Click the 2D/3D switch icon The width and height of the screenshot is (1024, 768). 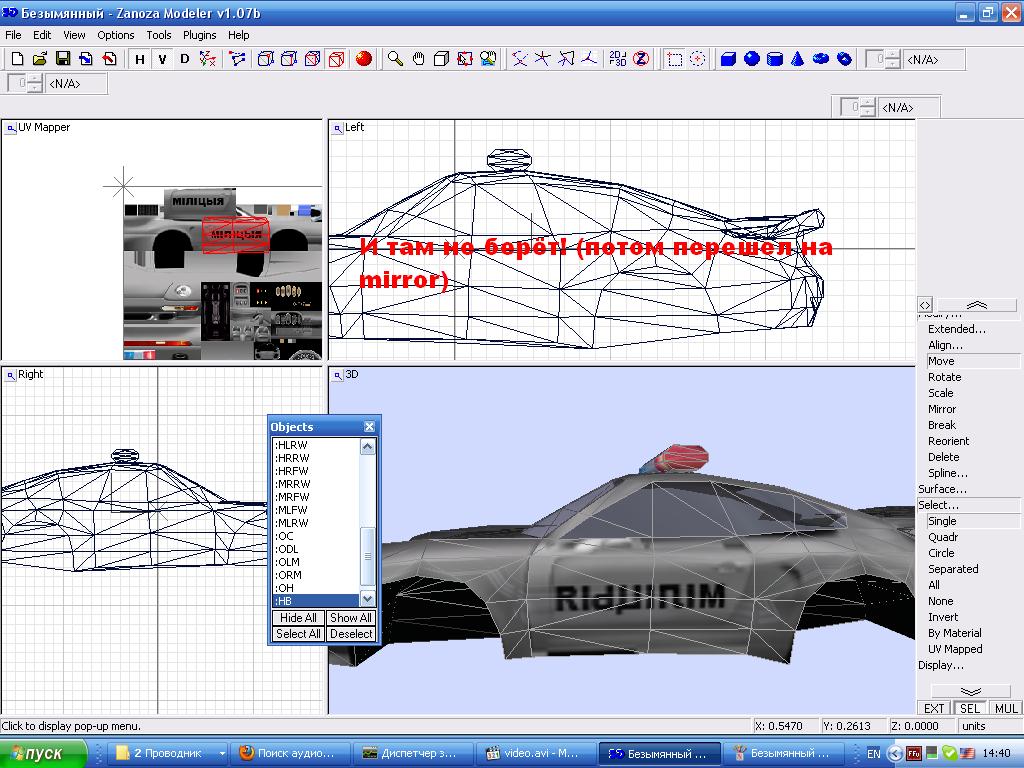coord(617,59)
